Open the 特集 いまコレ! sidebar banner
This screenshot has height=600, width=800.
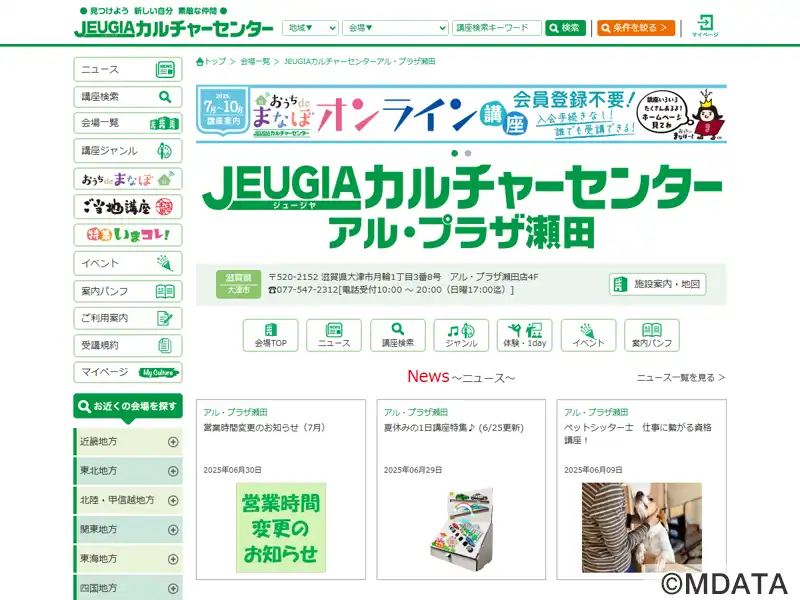tap(128, 235)
